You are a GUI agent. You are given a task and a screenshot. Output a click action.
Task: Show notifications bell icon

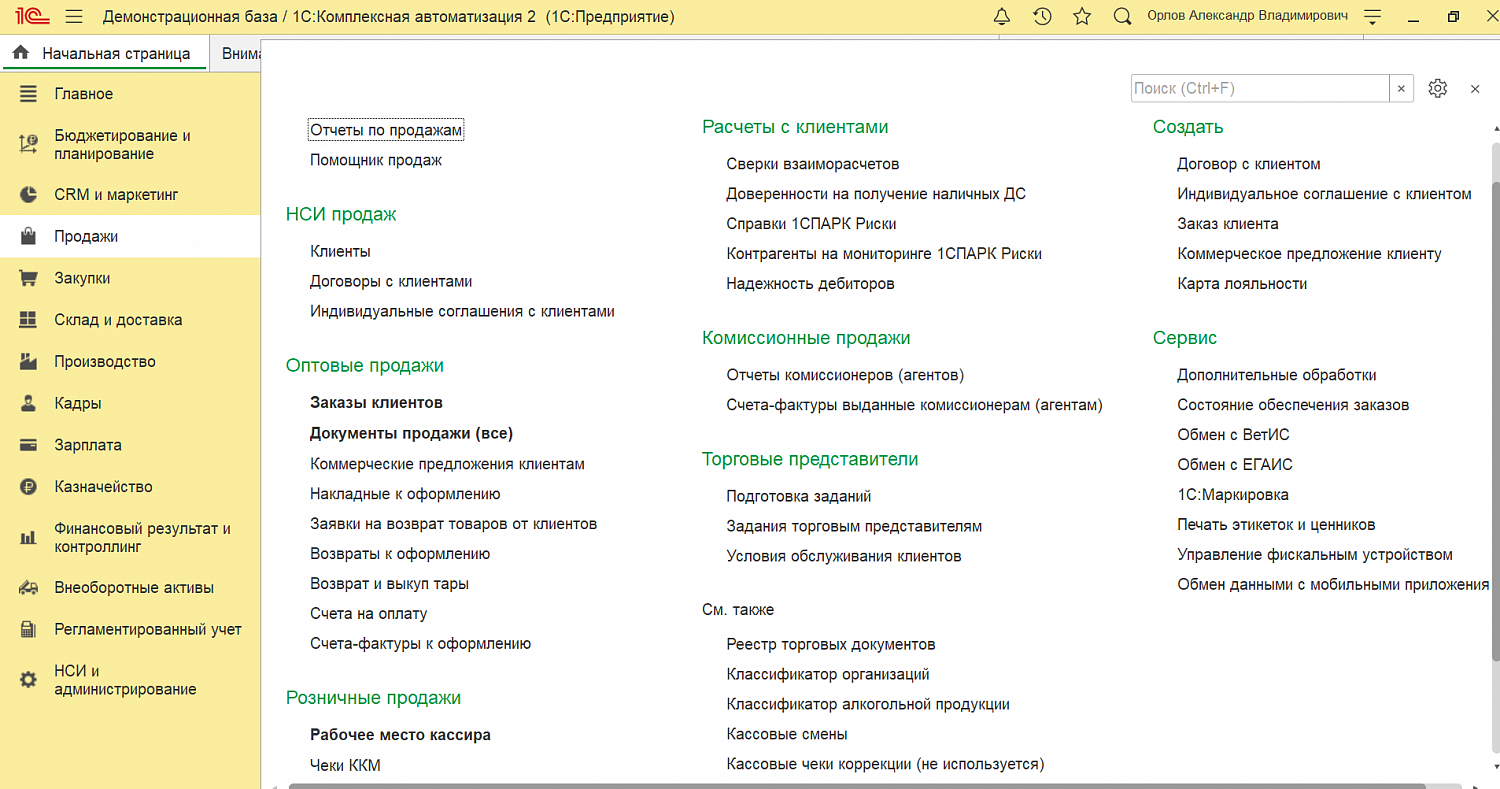pyautogui.click(x=1002, y=17)
